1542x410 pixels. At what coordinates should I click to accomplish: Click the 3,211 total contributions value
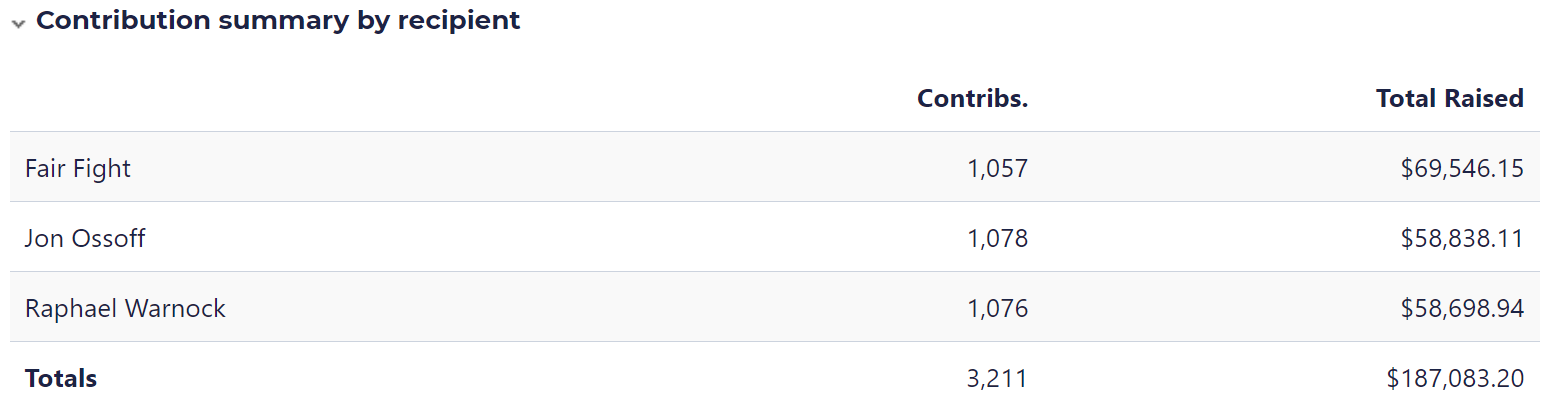point(997,378)
